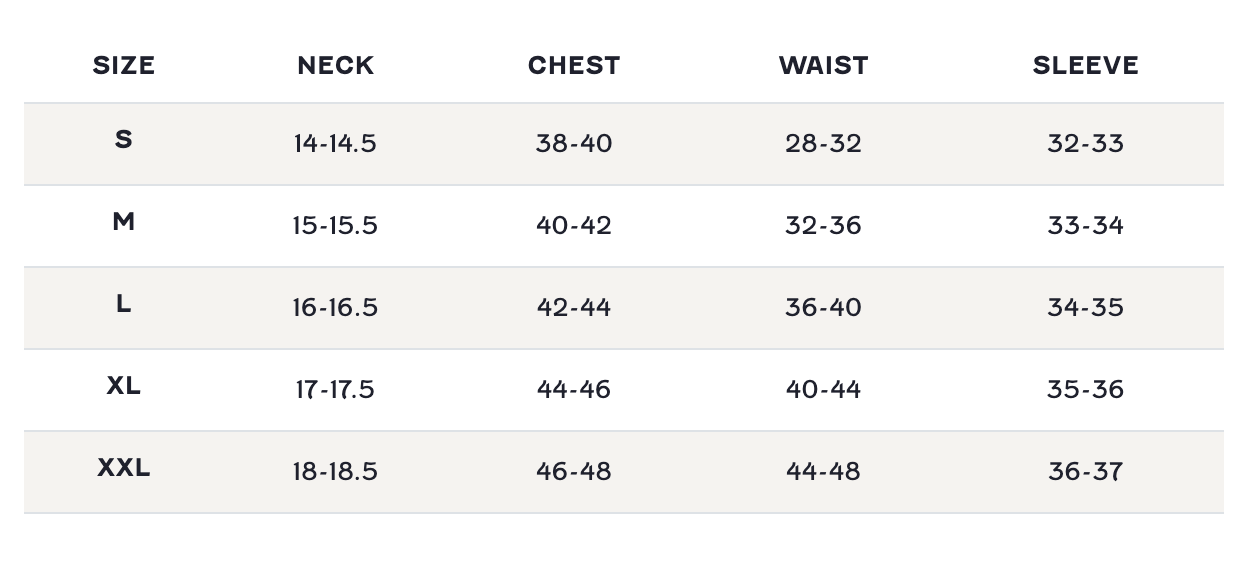Click the chest value 40-42

pyautogui.click(x=574, y=226)
